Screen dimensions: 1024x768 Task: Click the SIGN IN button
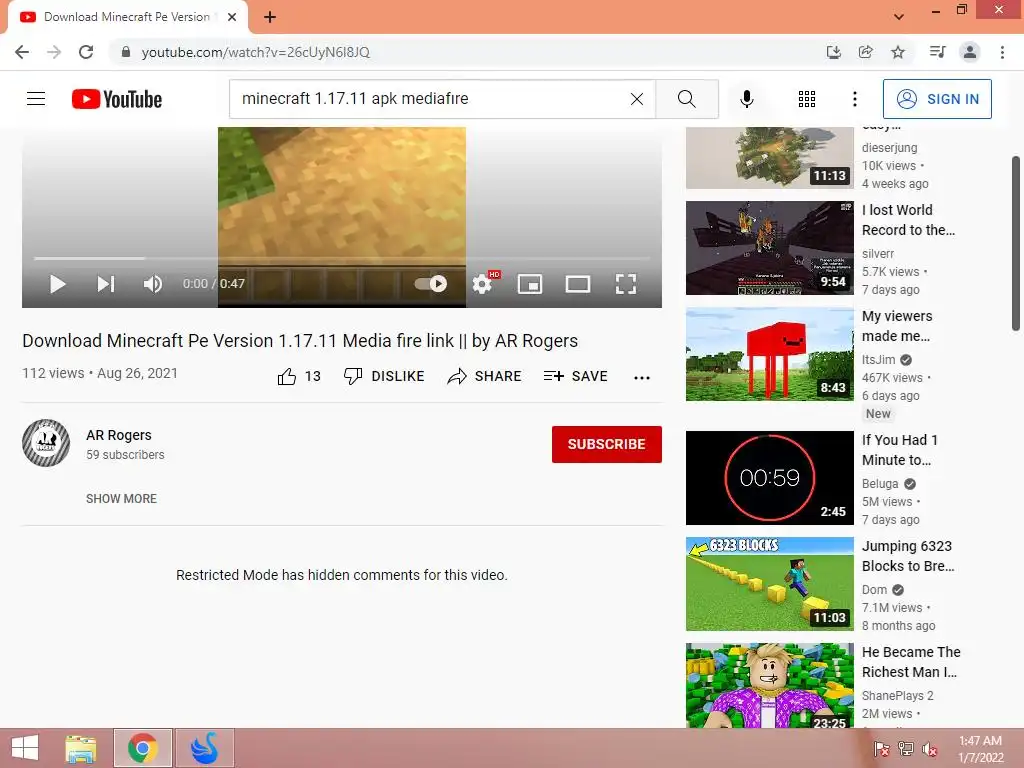pyautogui.click(x=937, y=99)
